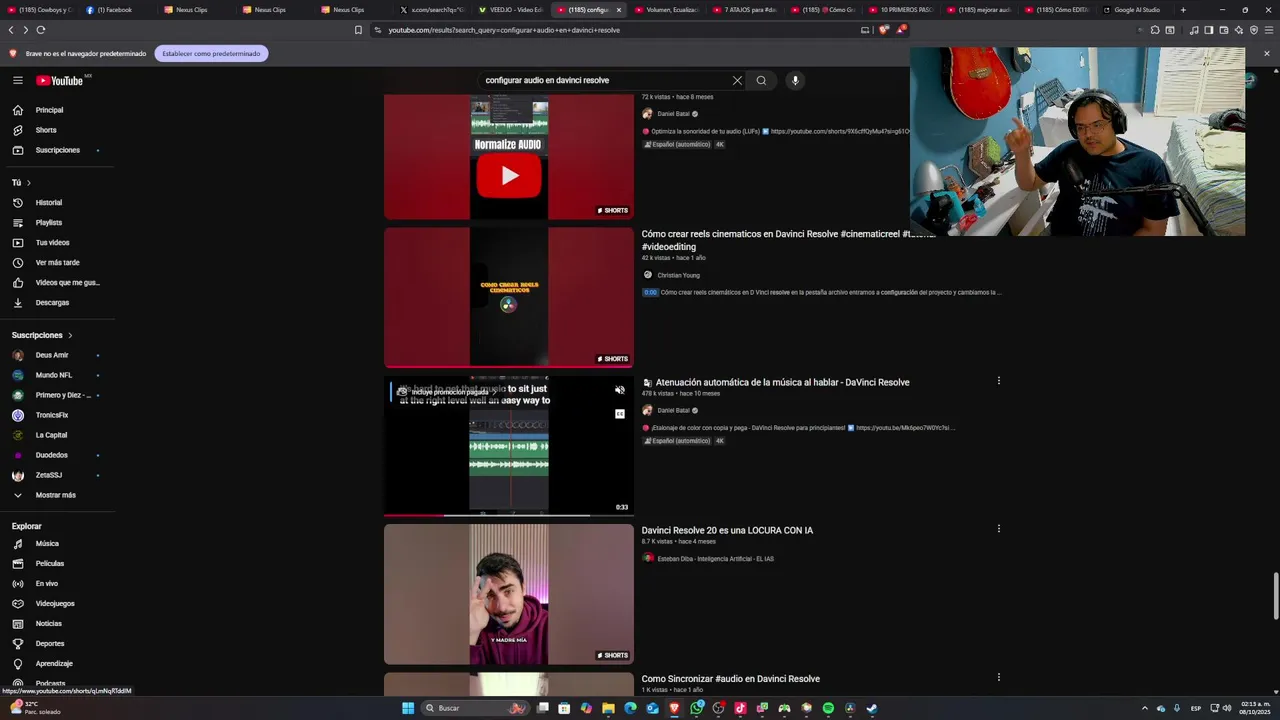Open Esteban Diba channel link
1280x720 pixels.
(x=715, y=559)
